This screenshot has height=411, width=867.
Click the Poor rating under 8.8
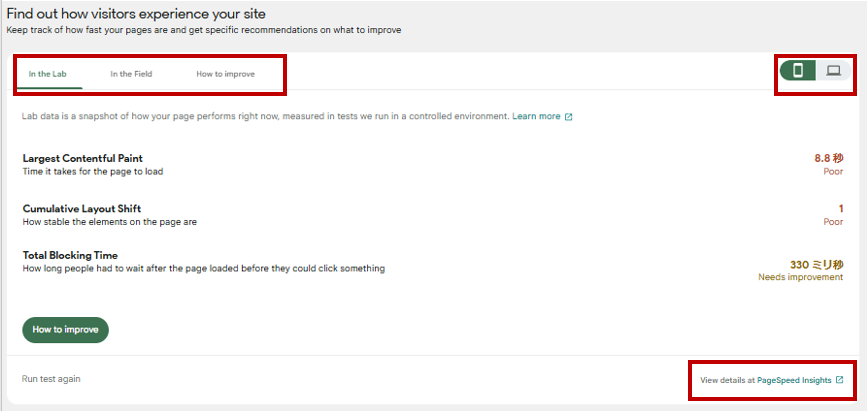832,171
